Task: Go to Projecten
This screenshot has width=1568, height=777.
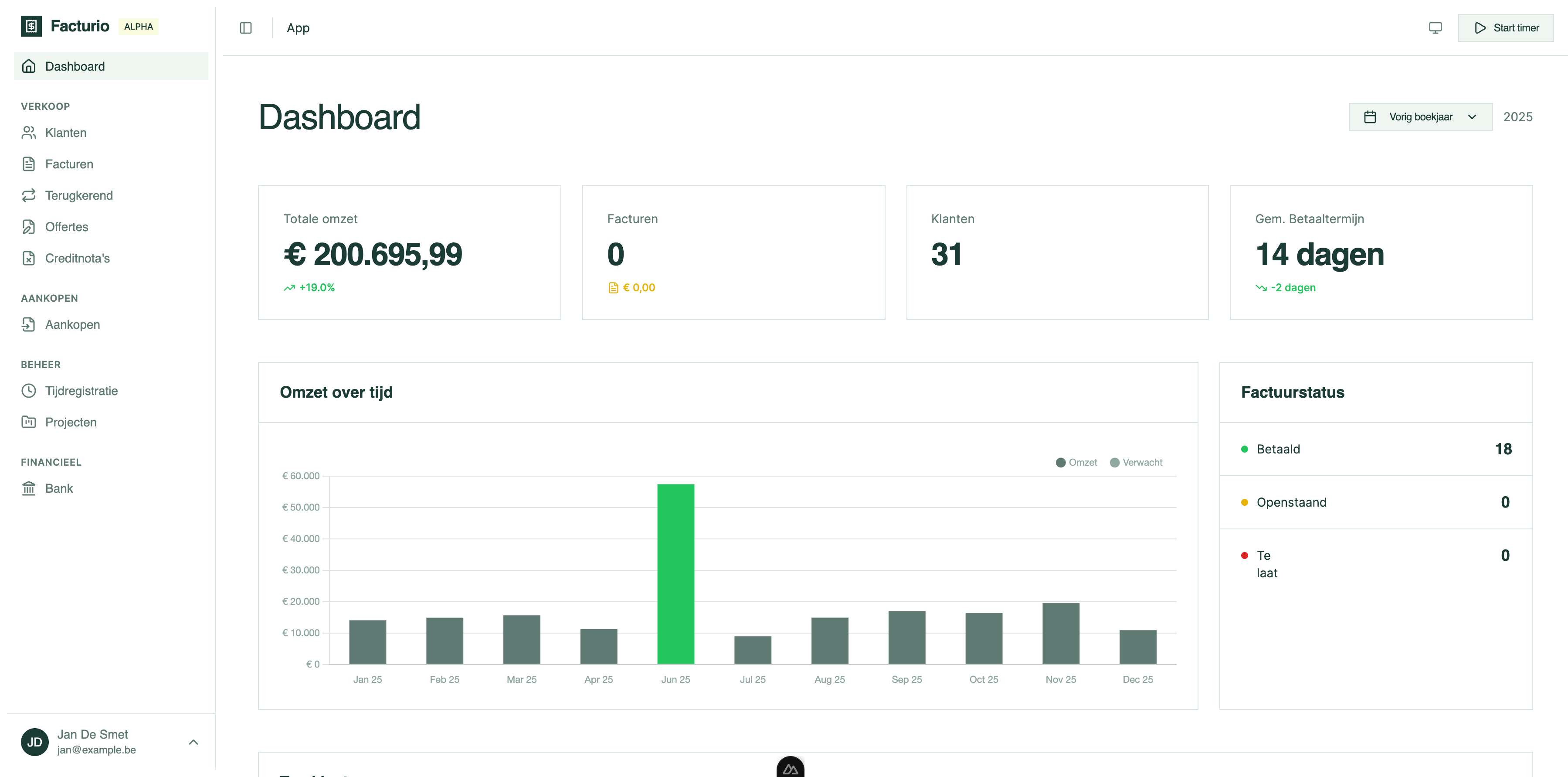Action: click(111, 422)
